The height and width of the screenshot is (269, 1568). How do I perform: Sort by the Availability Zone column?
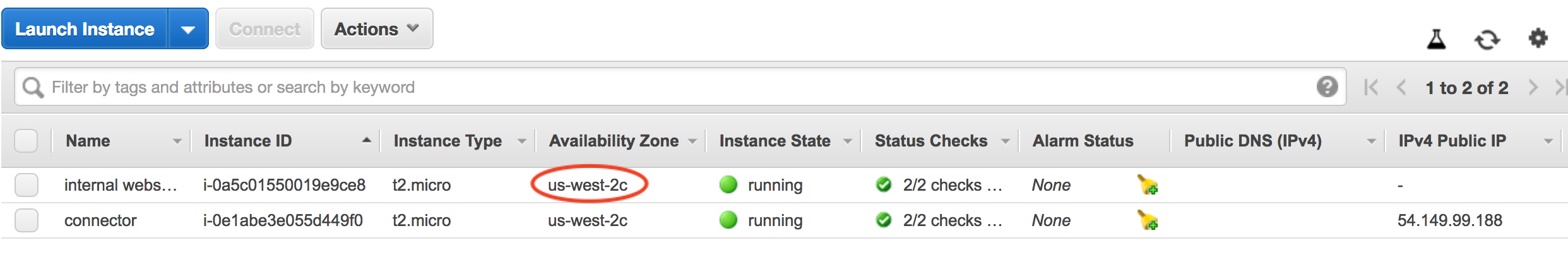point(614,141)
